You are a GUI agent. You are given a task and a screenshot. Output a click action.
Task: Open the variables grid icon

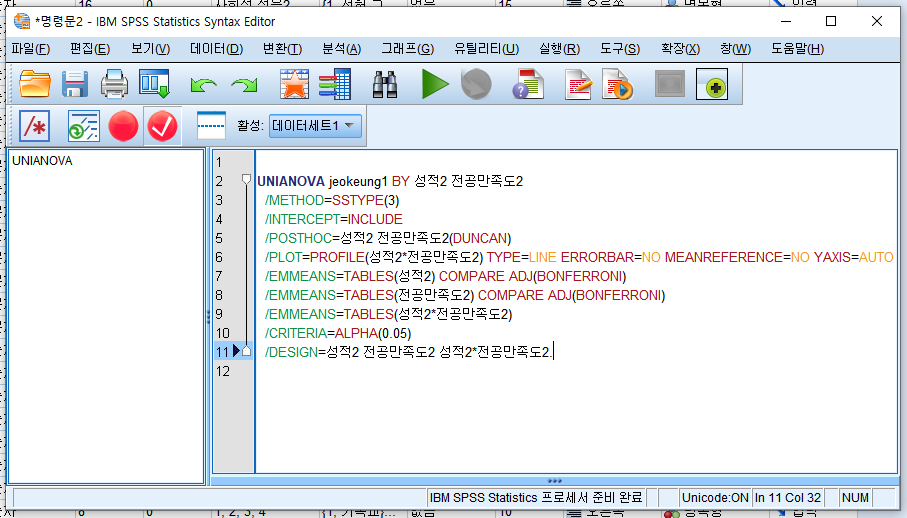(x=335, y=84)
